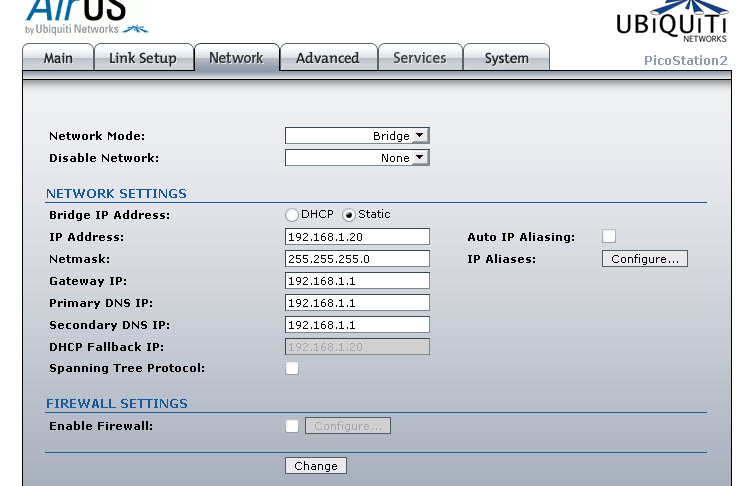Click the Netmask input field

(357, 259)
